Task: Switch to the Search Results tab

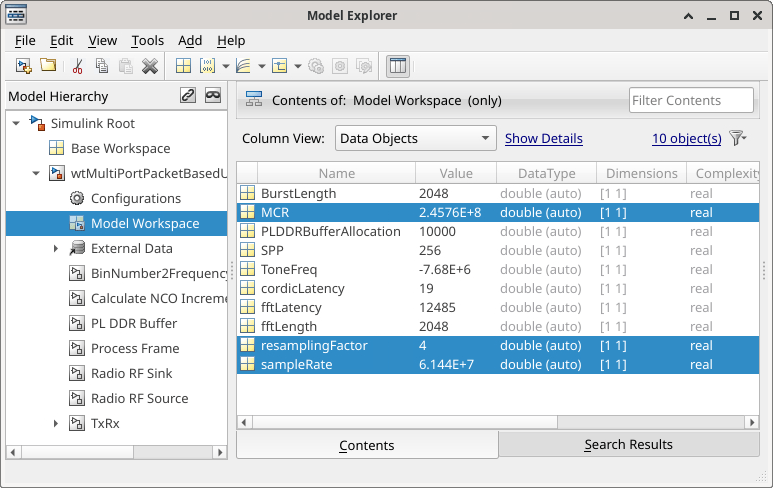Action: click(x=628, y=445)
